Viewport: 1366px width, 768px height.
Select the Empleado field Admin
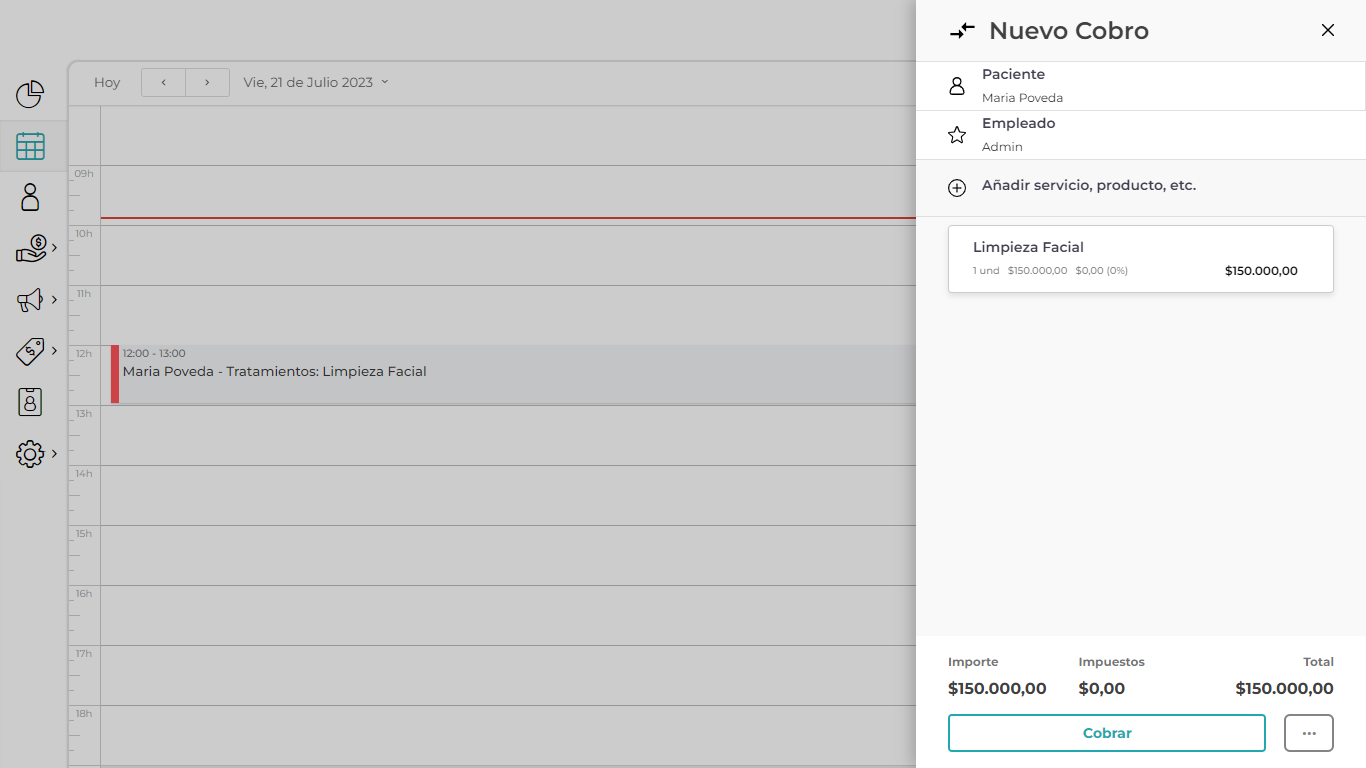point(1141,135)
